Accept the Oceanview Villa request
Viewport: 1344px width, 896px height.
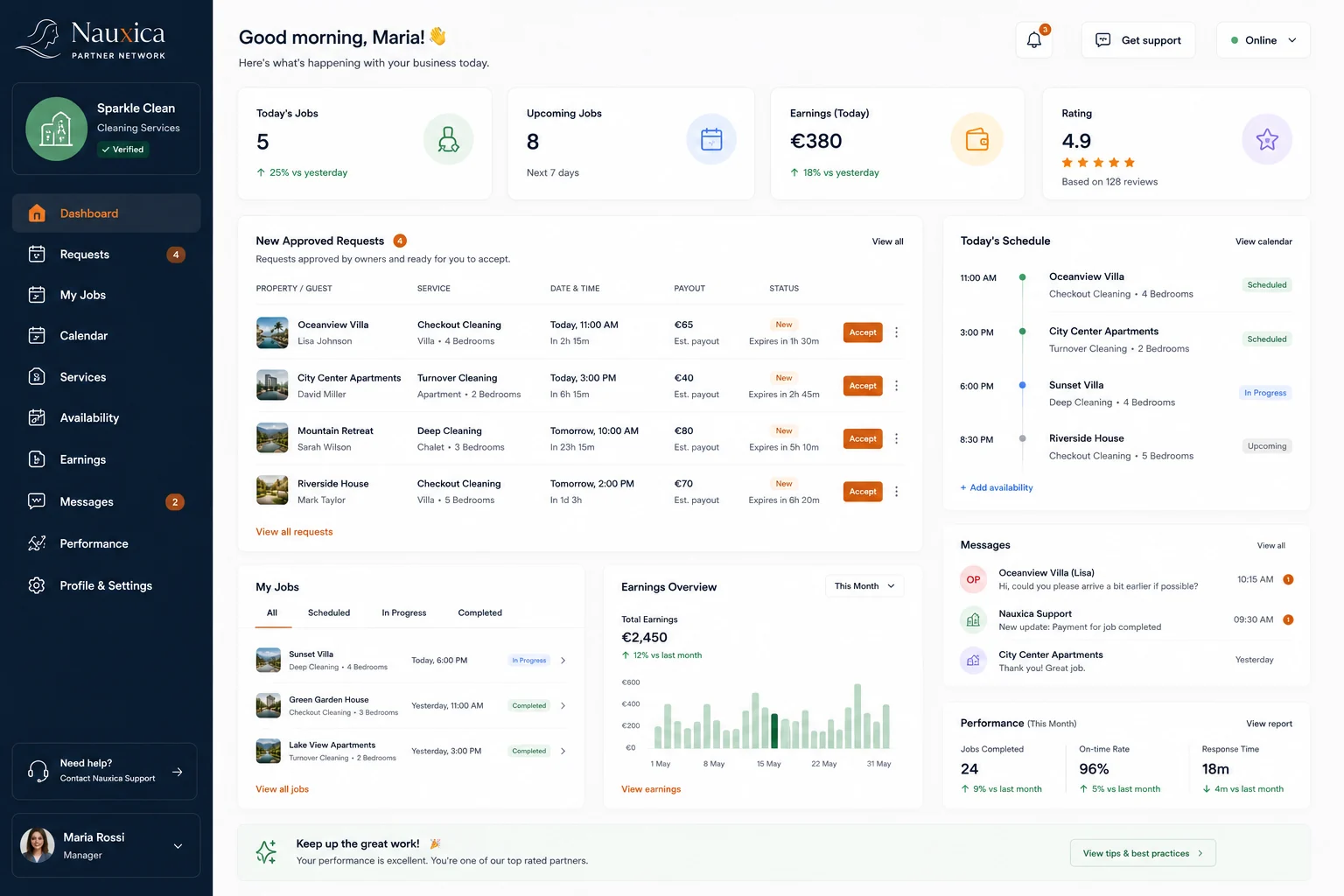tap(863, 332)
